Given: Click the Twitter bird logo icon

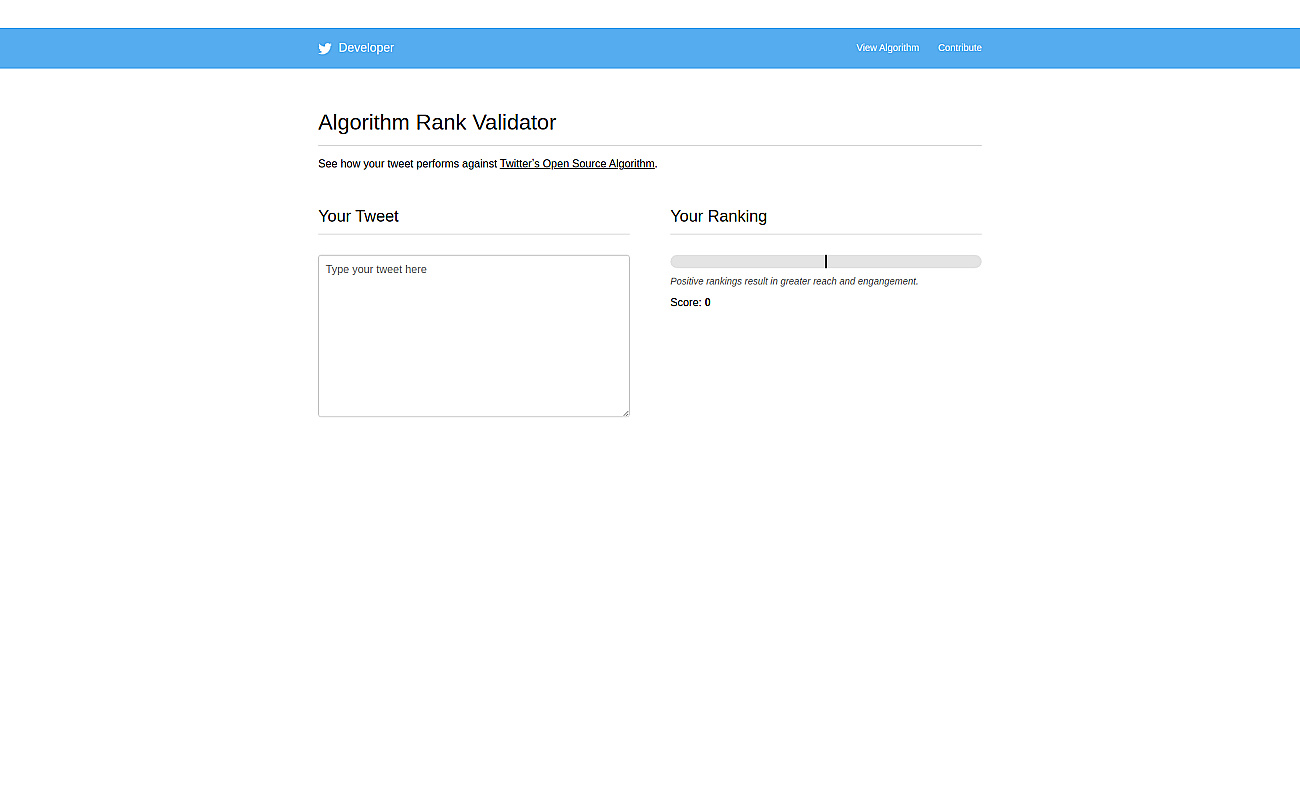Looking at the screenshot, I should point(325,48).
